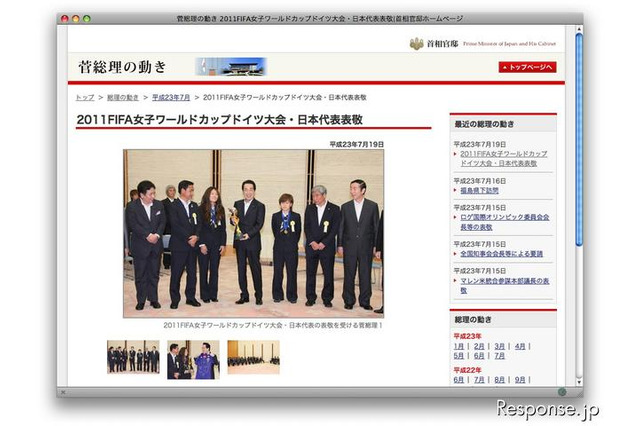Click the yellow minimize window button

76,18
